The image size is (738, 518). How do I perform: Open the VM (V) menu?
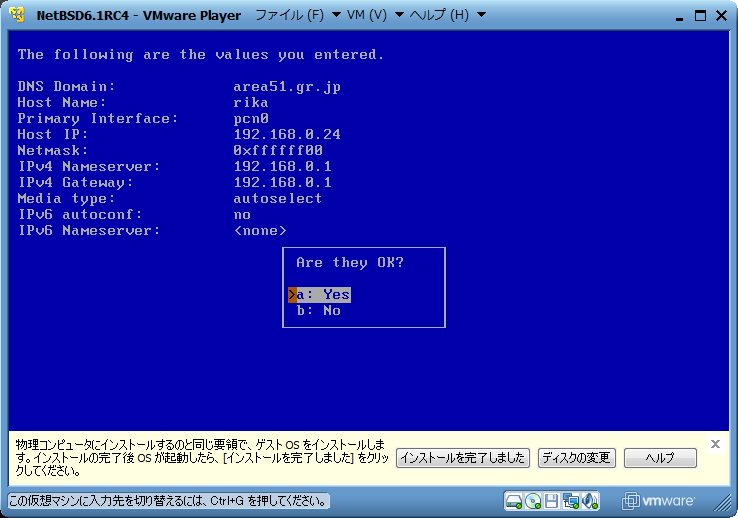pyautogui.click(x=367, y=15)
